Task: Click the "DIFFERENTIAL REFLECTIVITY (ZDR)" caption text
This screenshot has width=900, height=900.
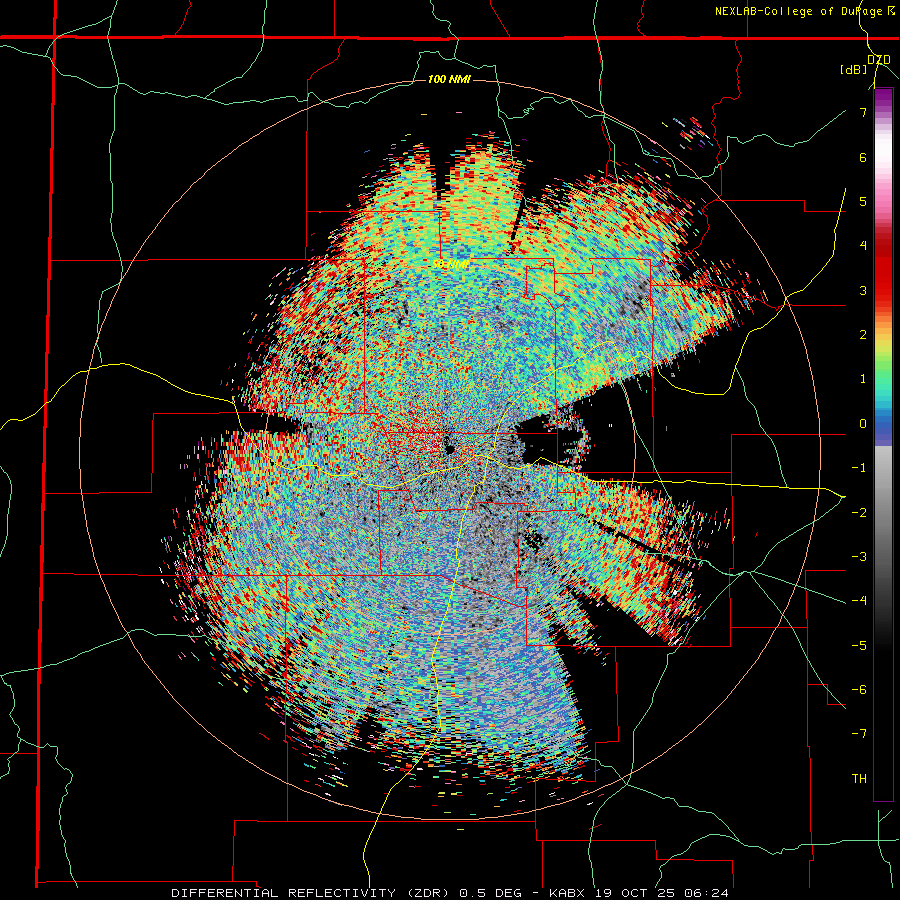Action: 313,893
